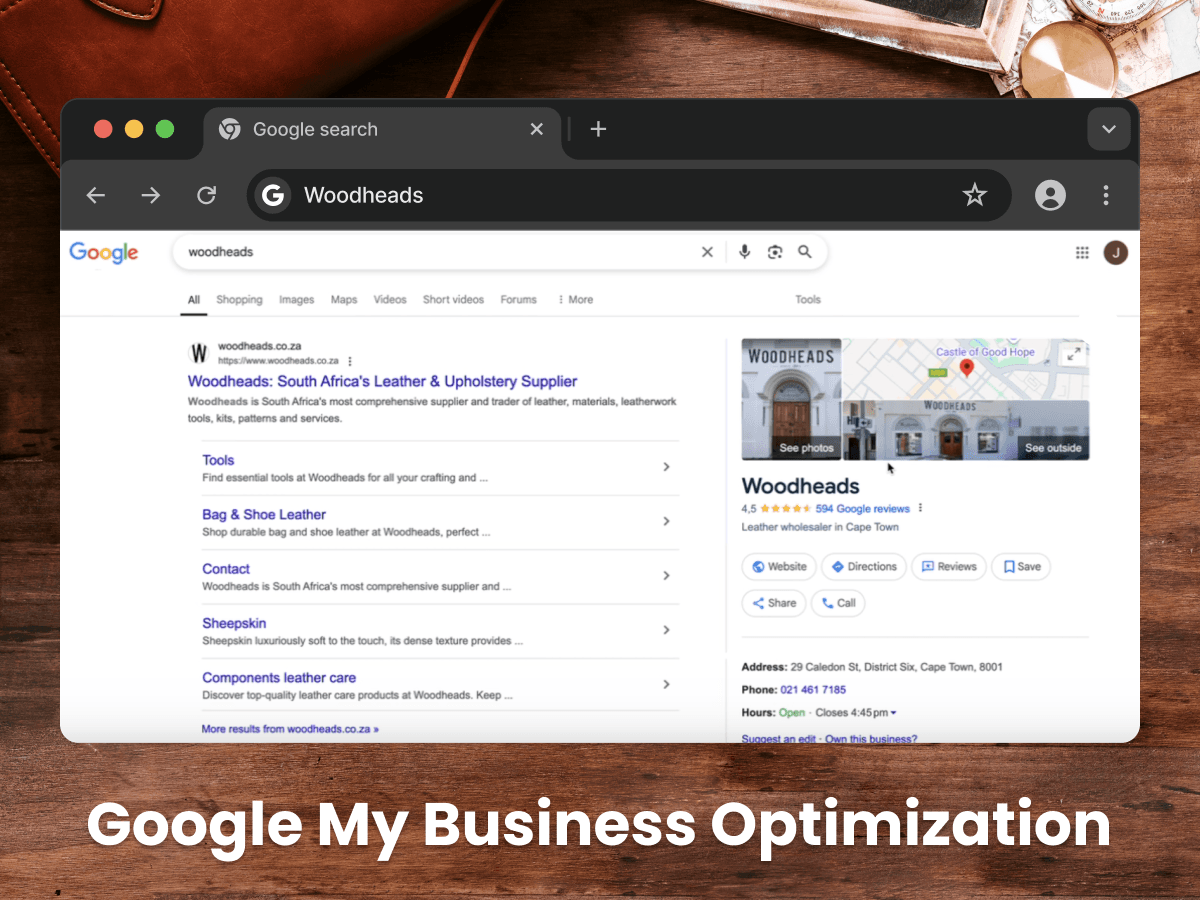Switch to the Maps tab
Image resolution: width=1200 pixels, height=900 pixels.
tap(344, 299)
